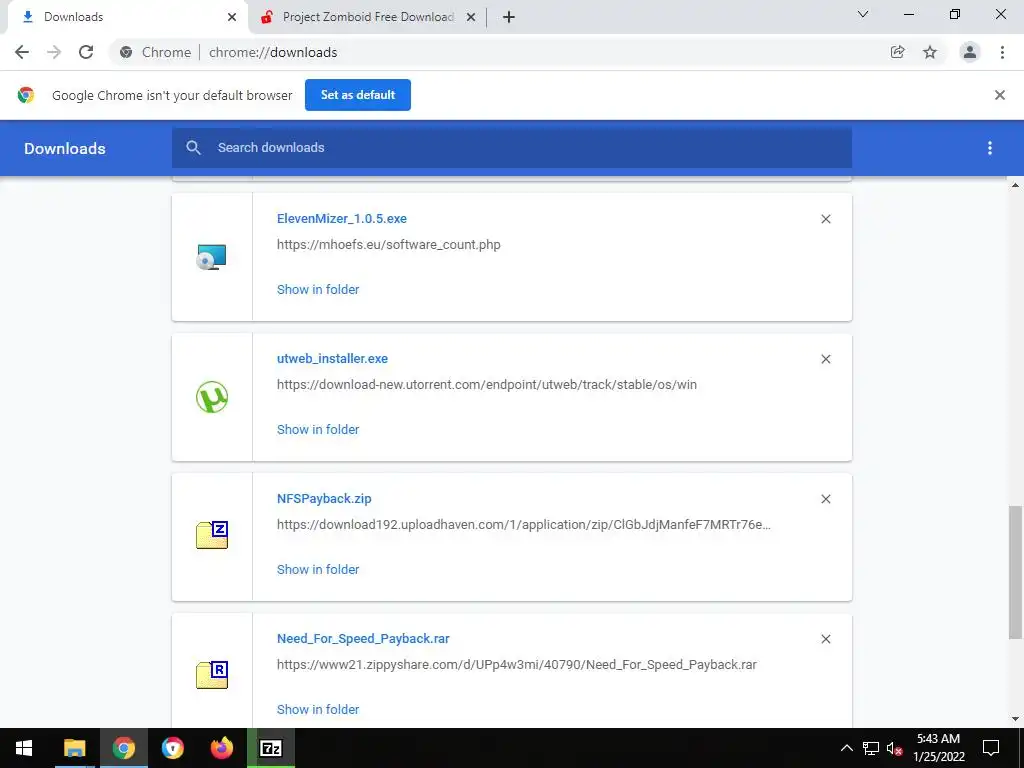The image size is (1024, 768).
Task: Click the Set as default button
Action: coord(358,95)
